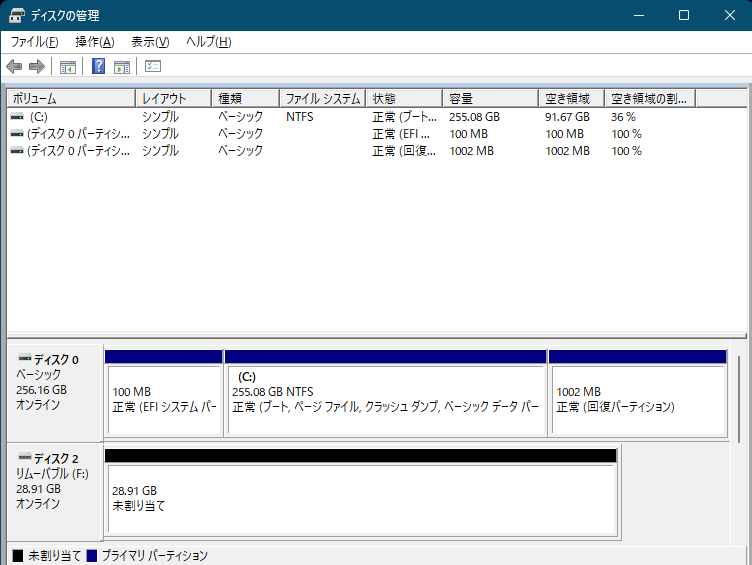Select the 28.91 GB 未割り当て region
Viewport: 752px width, 565px height.
point(360,498)
